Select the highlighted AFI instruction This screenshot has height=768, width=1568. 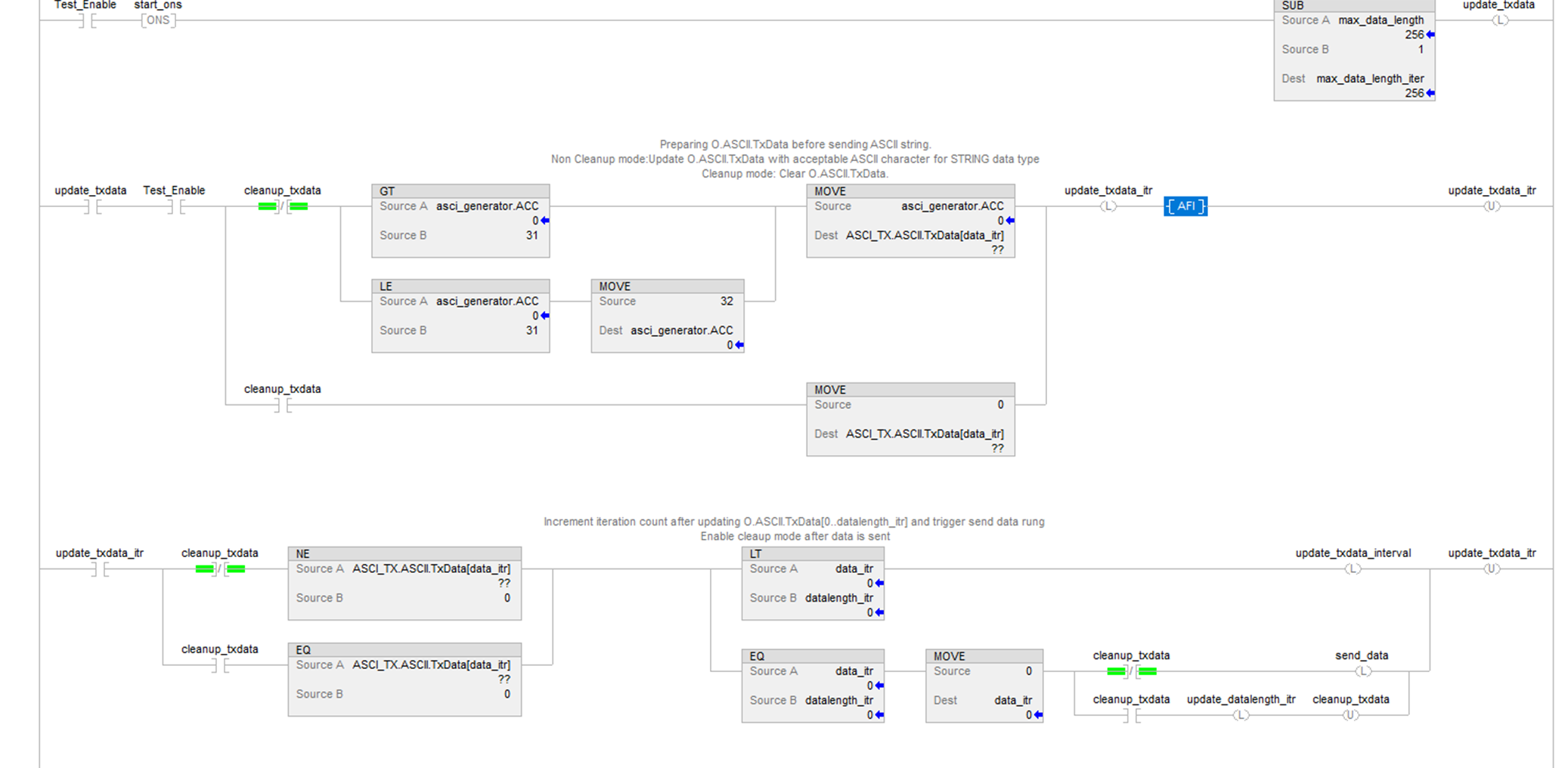pos(1185,206)
